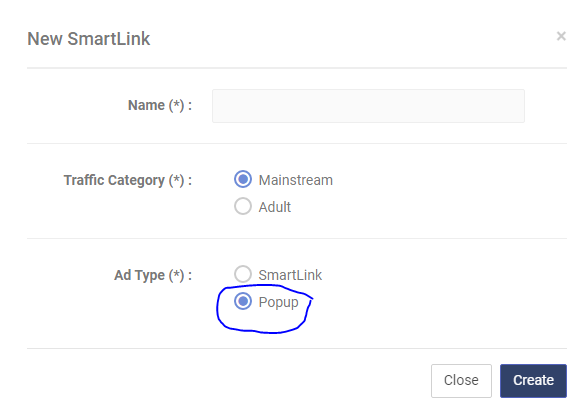The width and height of the screenshot is (581, 412).
Task: Click the New SmartLink dialog title
Action: click(x=89, y=39)
